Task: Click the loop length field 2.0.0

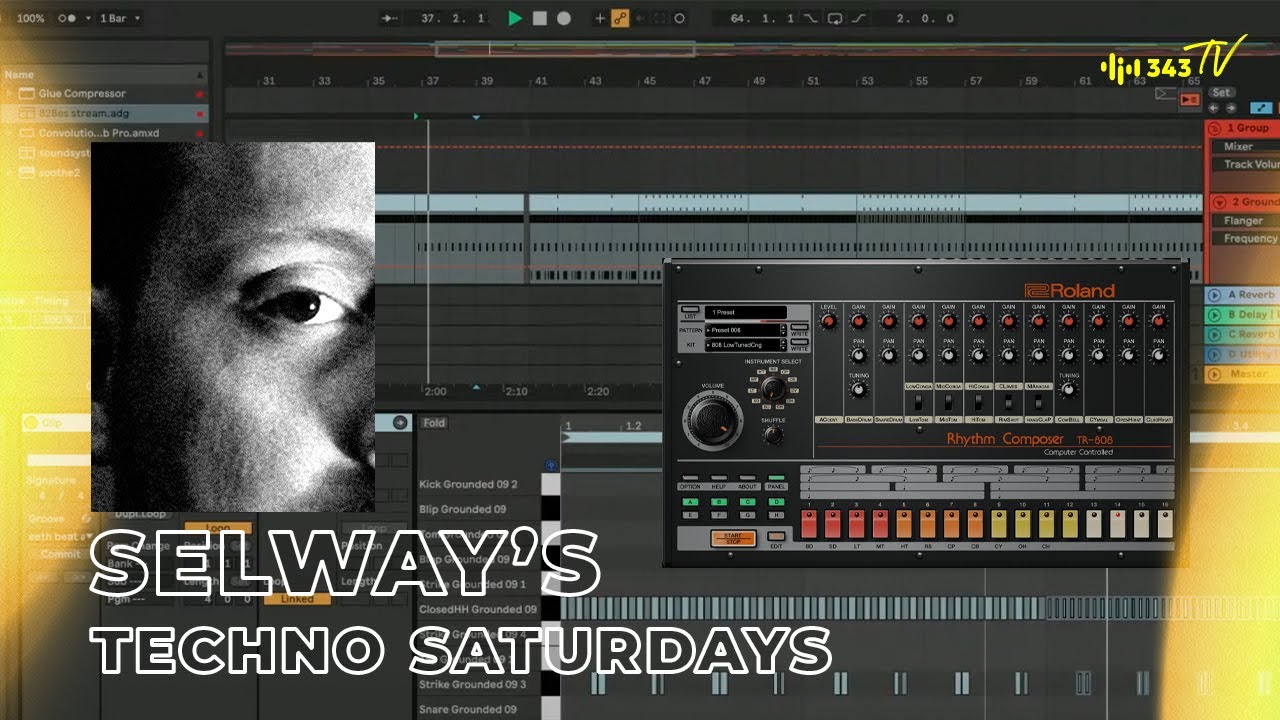Action: coord(920,18)
